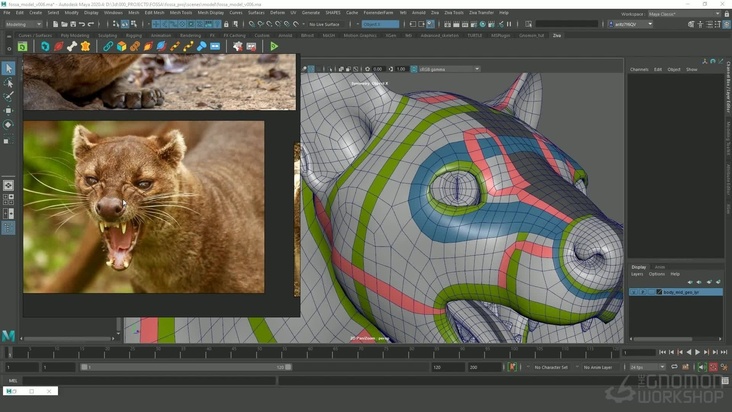This screenshot has height=412, width=732.
Task: Toggle loop playback icon
Action: 674,367
